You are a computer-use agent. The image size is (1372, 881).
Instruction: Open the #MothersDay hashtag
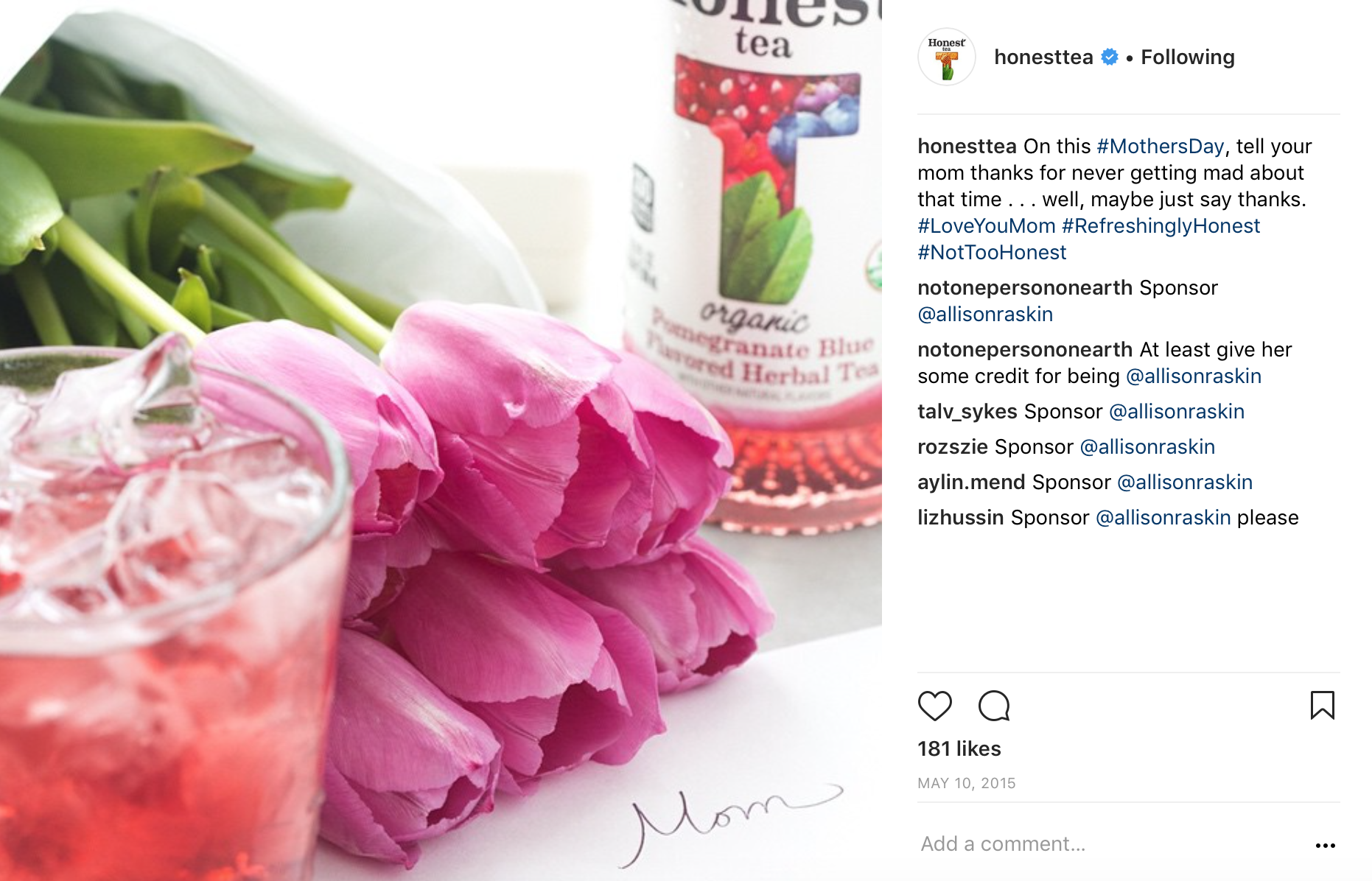1160,146
